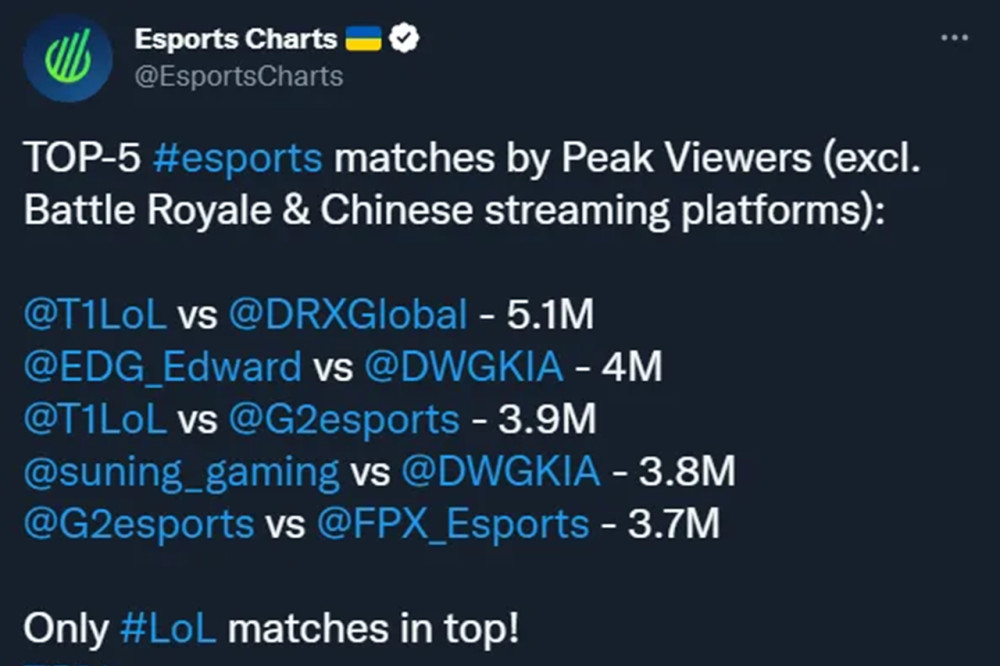Visit the @suning_gaming mention

pyautogui.click(x=181, y=471)
